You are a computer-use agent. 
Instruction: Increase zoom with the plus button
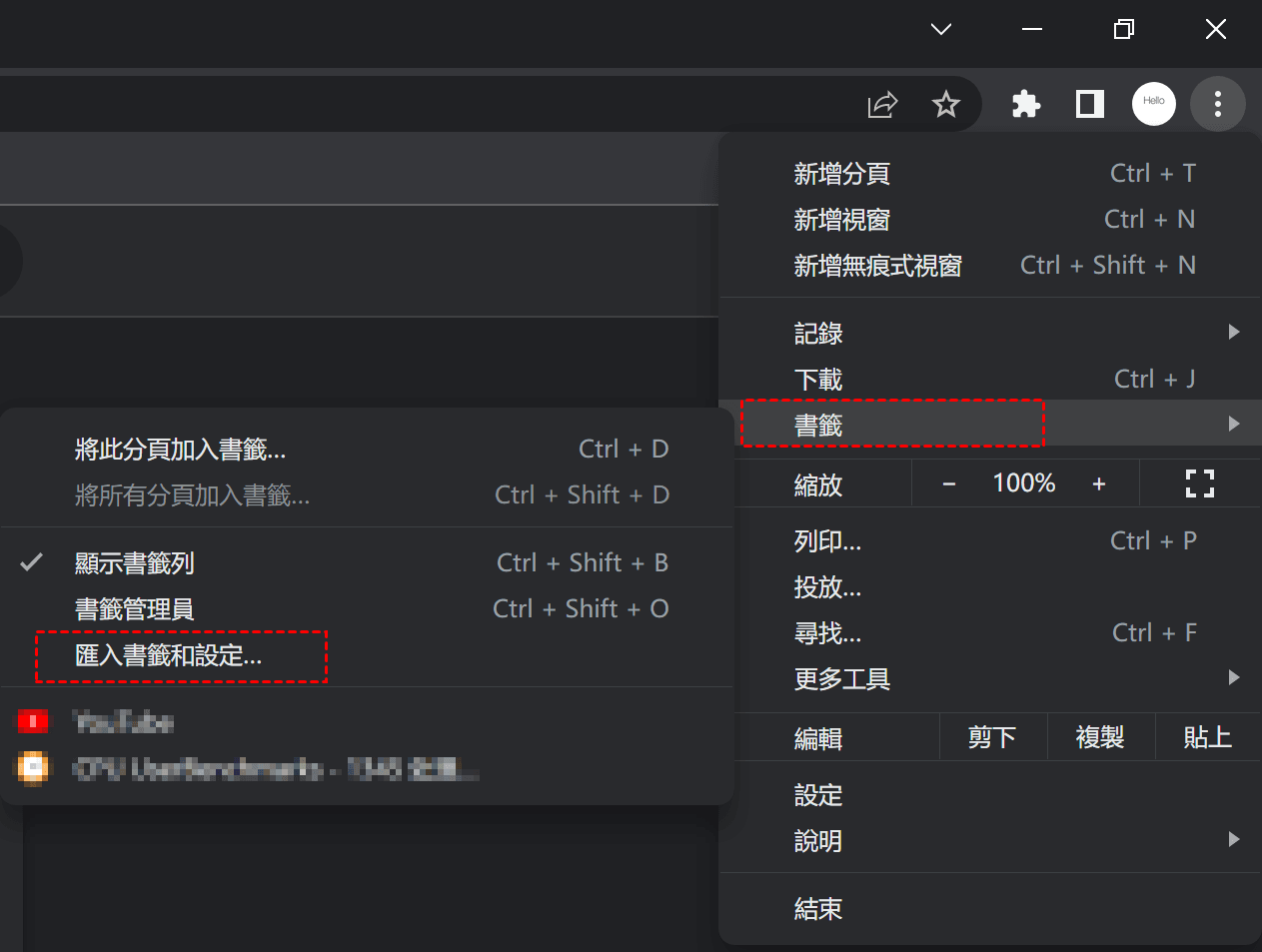click(x=1099, y=484)
